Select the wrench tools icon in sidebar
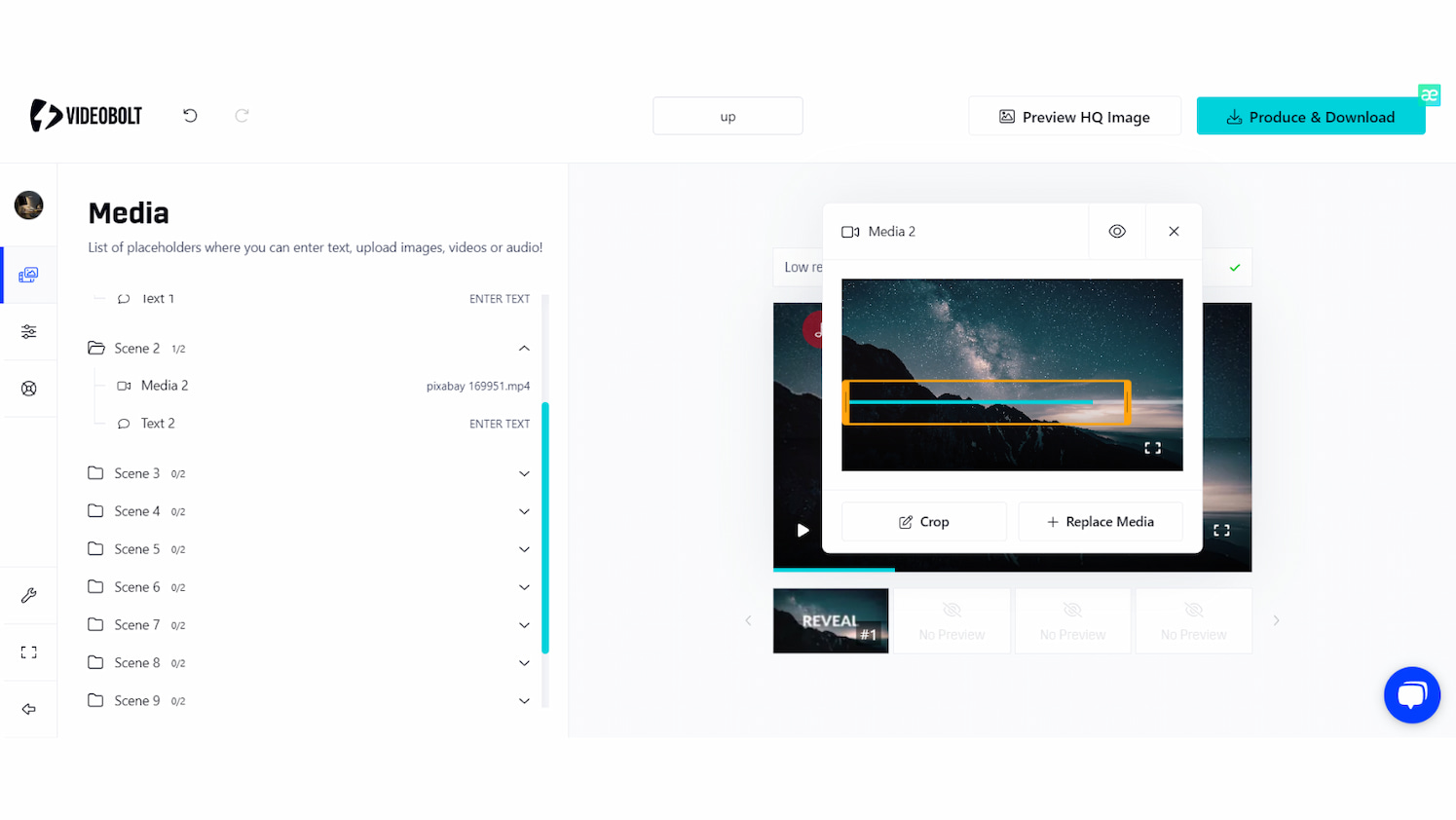The height and width of the screenshot is (820, 1456). 29,595
